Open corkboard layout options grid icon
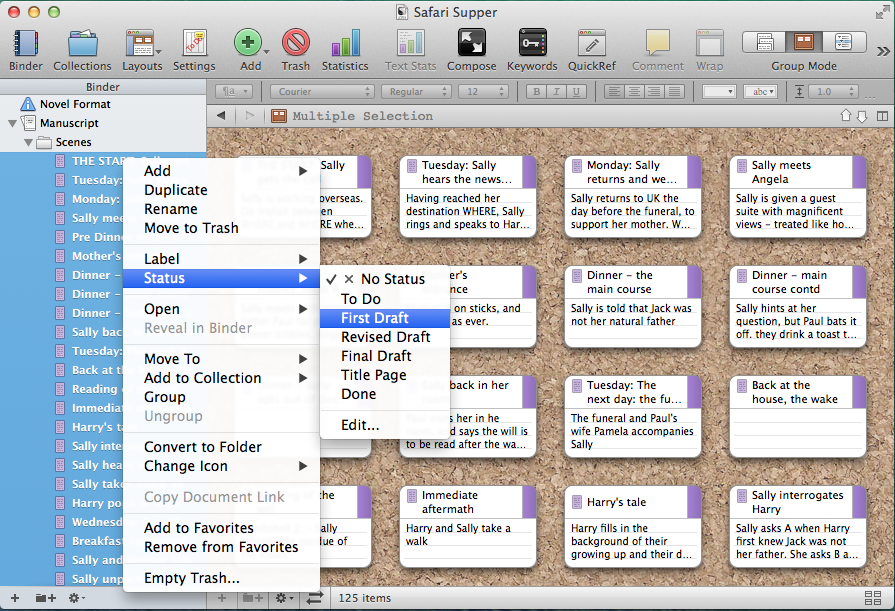Viewport: 895px width, 611px height. [873, 598]
